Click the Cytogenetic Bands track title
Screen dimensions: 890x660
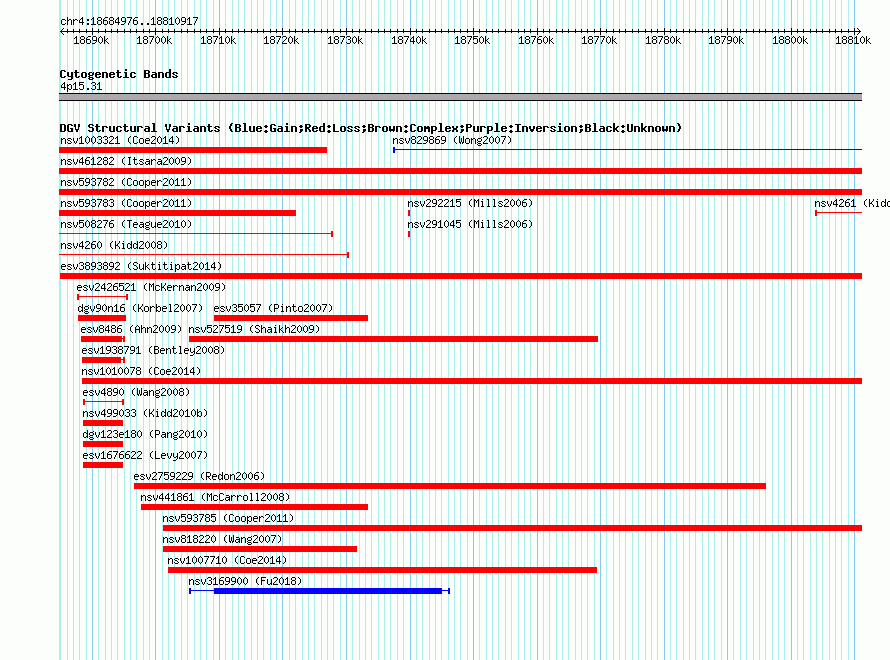[119, 74]
